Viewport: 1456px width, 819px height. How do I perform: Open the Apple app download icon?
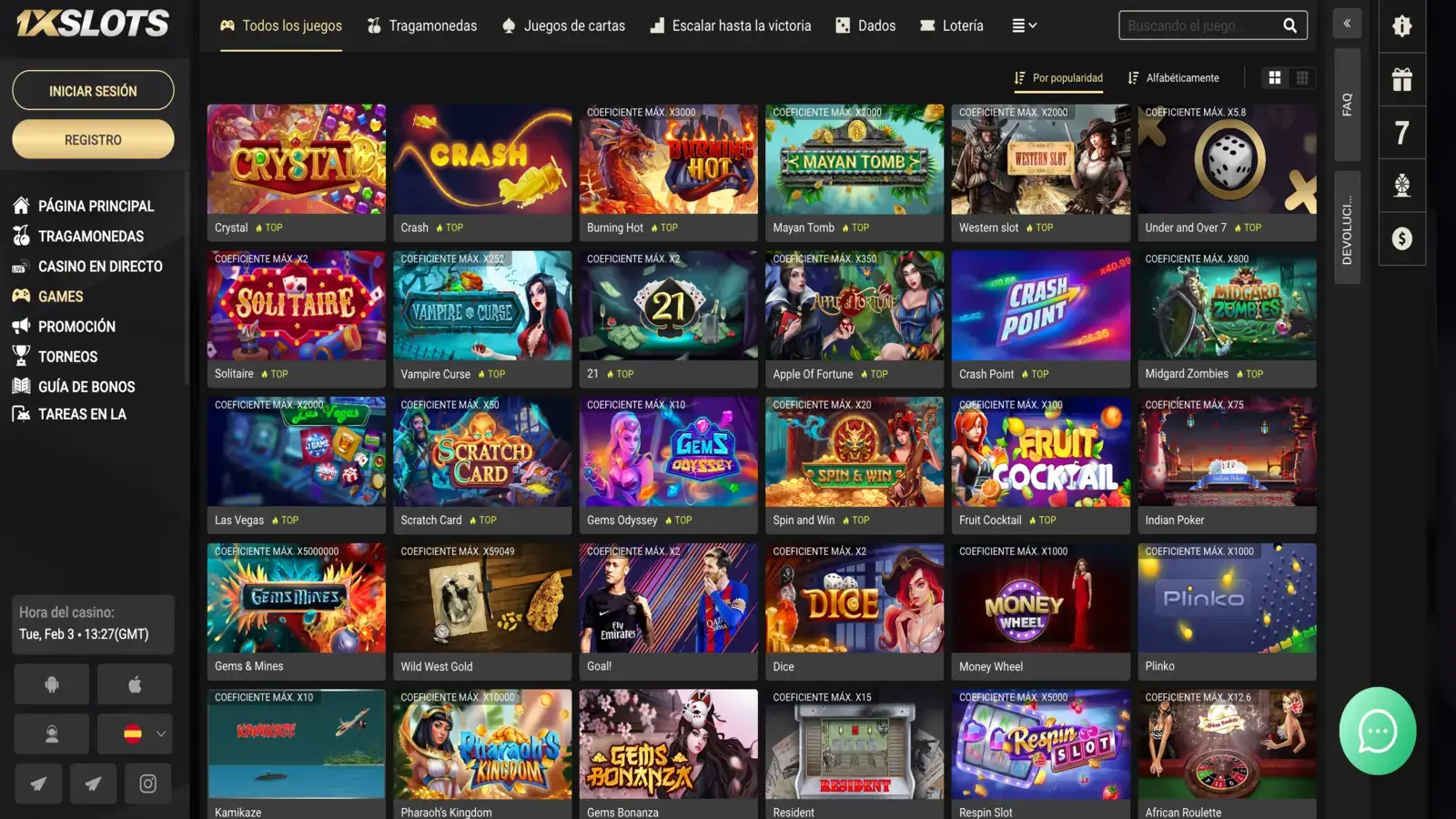click(x=135, y=685)
